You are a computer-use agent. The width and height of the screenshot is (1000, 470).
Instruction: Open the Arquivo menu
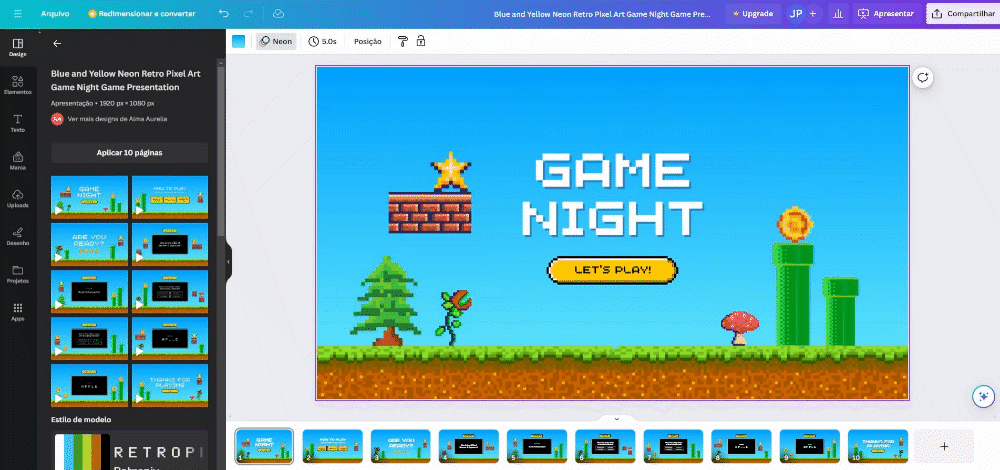pos(54,14)
